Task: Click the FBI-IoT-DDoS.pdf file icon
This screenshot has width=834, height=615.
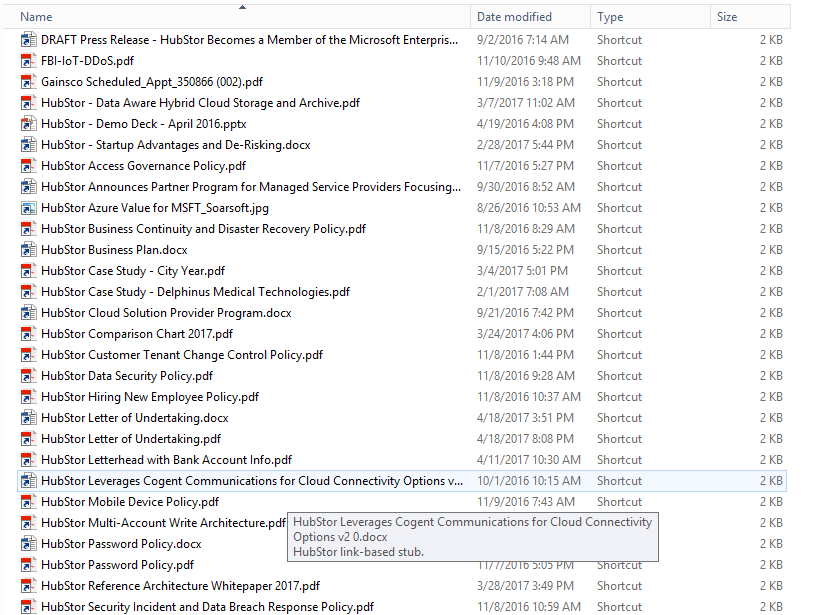Action: point(28,61)
